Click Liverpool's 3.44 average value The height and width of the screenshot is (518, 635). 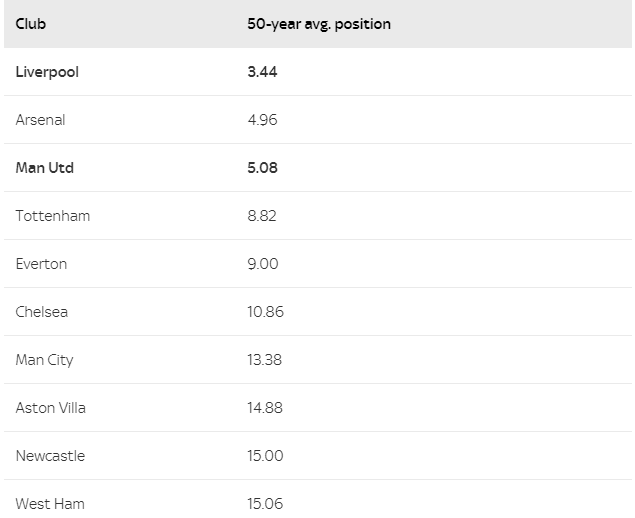tap(262, 72)
